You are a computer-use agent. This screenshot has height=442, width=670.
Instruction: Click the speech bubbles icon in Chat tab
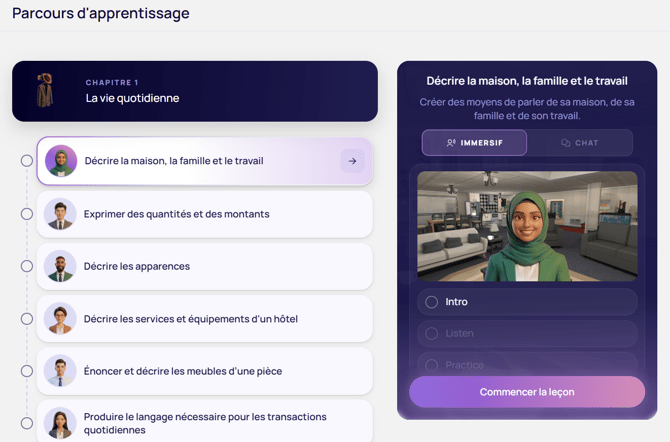(565, 143)
